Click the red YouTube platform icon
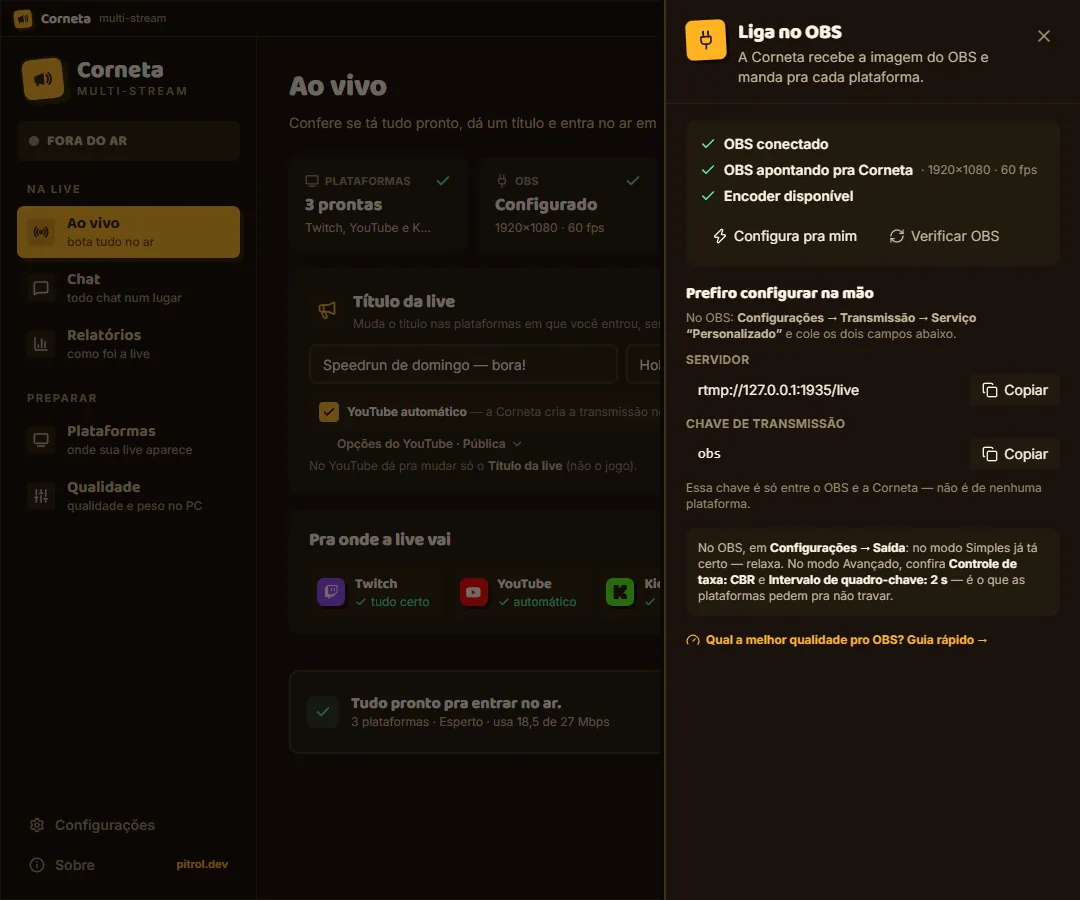The image size is (1080, 900). pyautogui.click(x=474, y=592)
